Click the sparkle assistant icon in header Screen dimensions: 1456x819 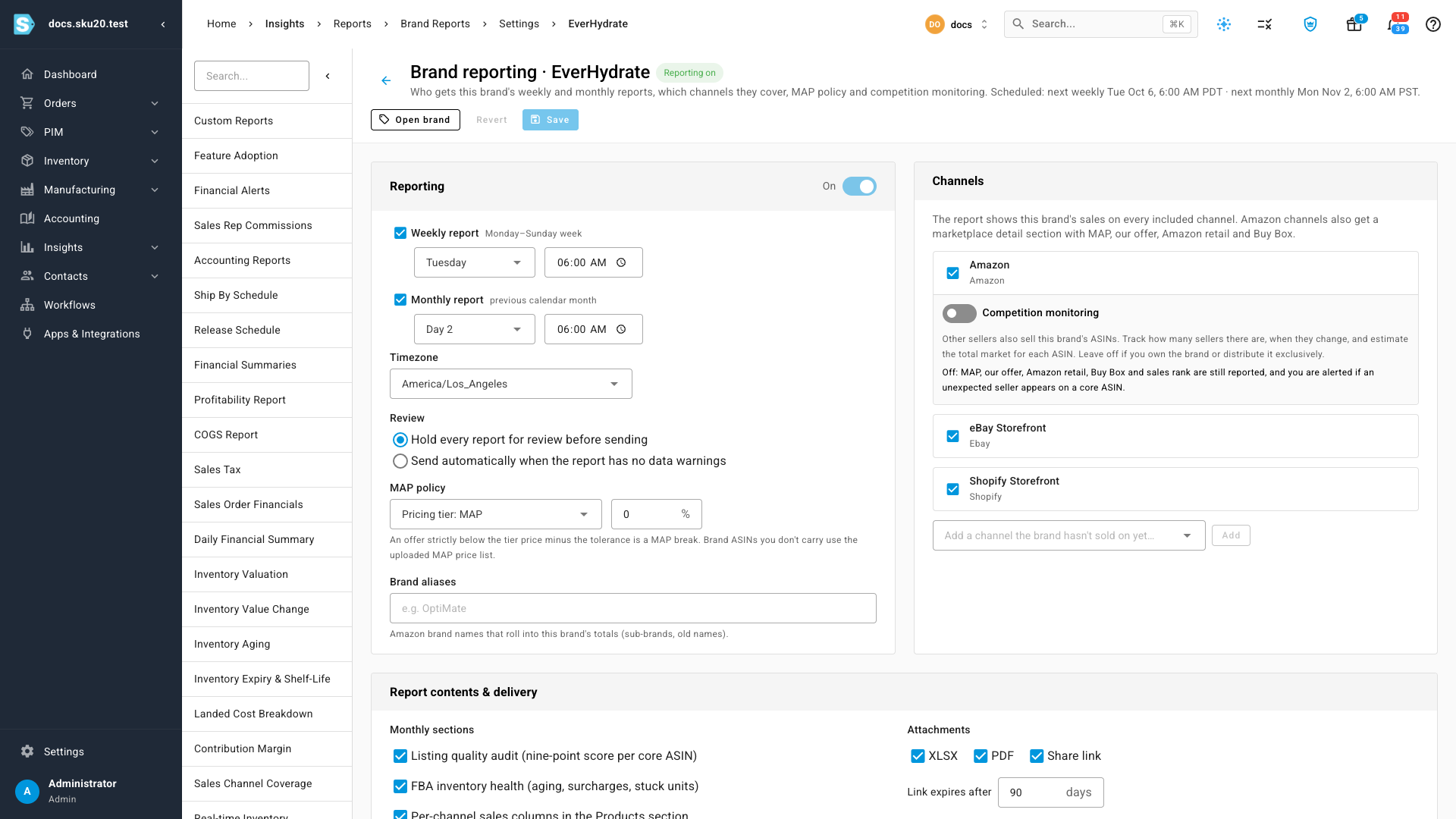(1224, 24)
